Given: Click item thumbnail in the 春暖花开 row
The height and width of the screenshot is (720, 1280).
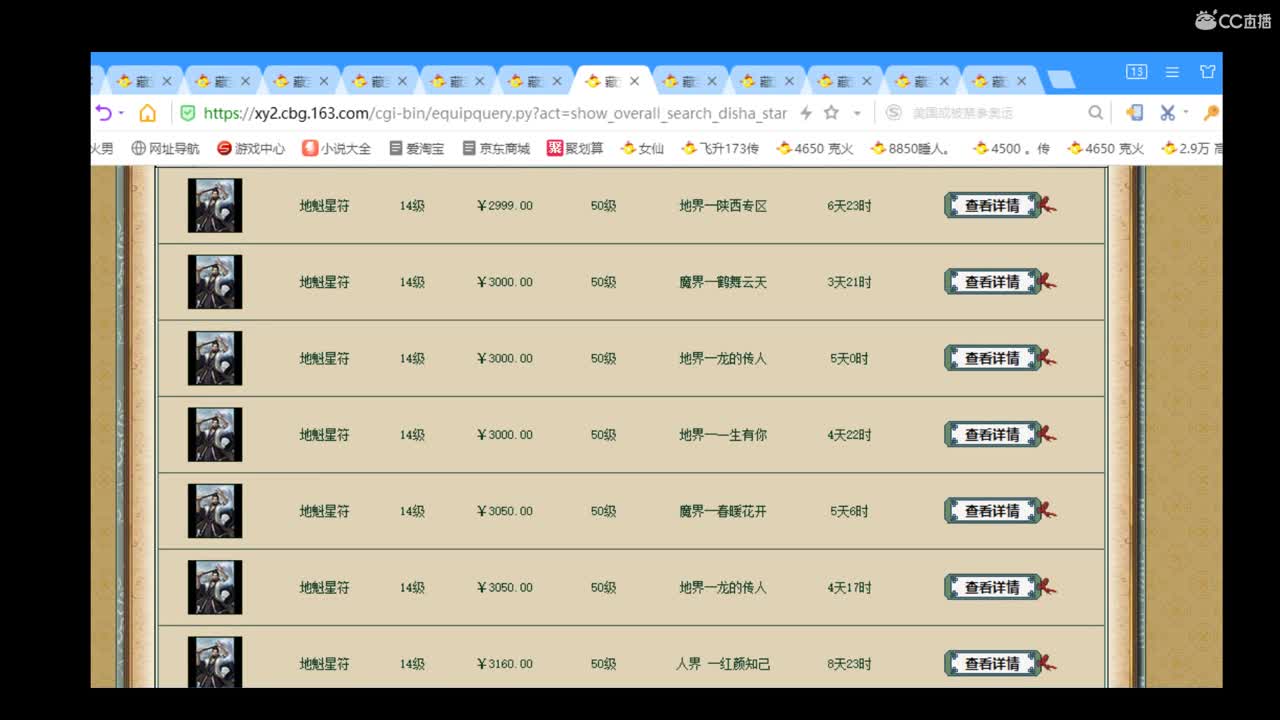Looking at the screenshot, I should click(x=215, y=511).
